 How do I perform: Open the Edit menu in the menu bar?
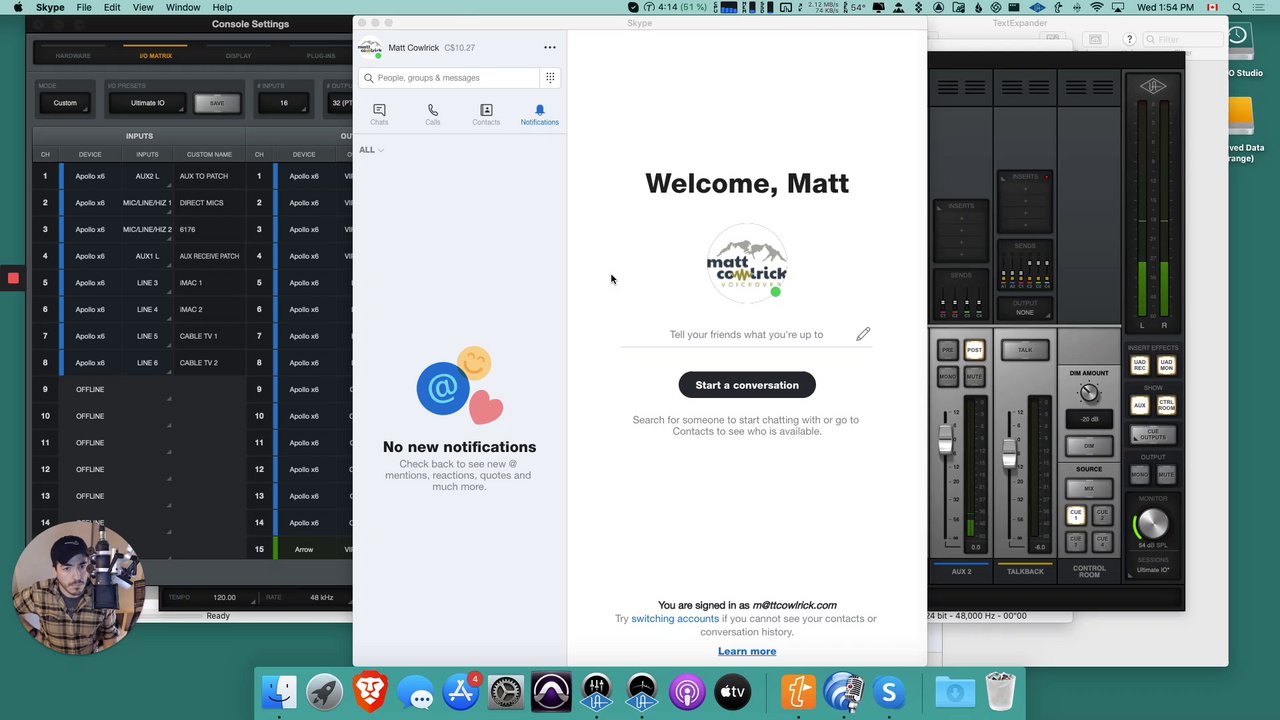point(112,7)
